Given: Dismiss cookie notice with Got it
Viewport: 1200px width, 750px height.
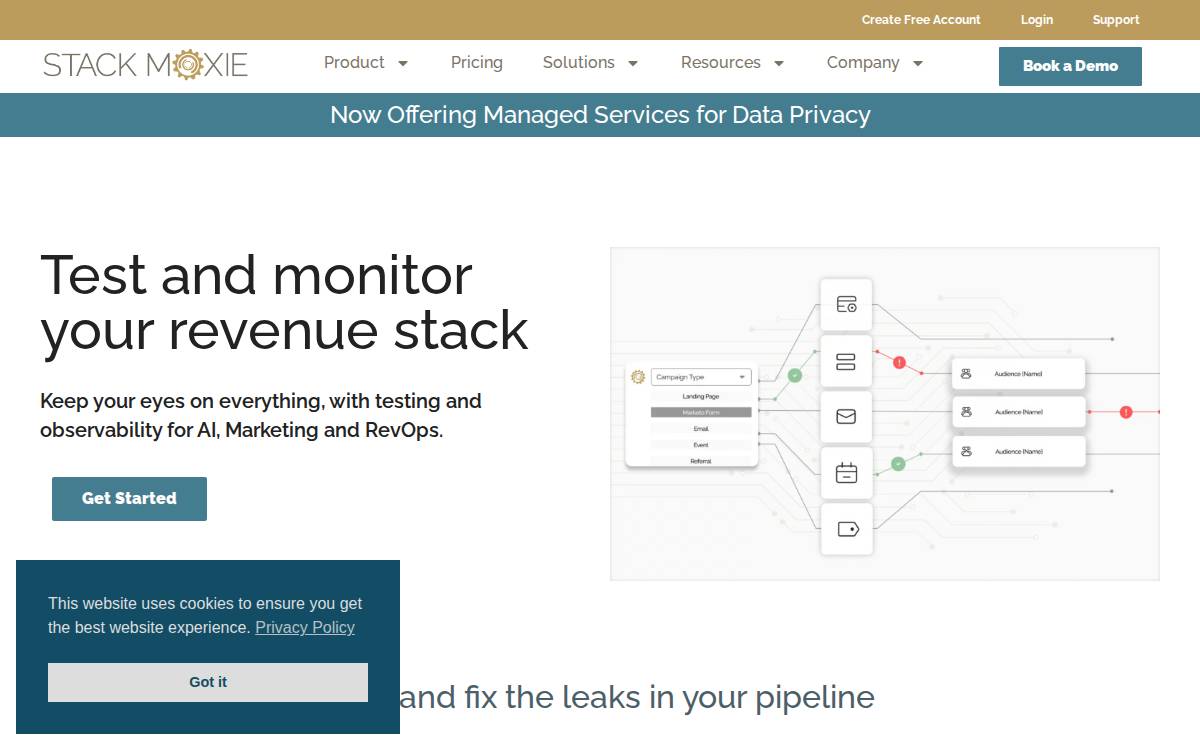Looking at the screenshot, I should coord(208,682).
